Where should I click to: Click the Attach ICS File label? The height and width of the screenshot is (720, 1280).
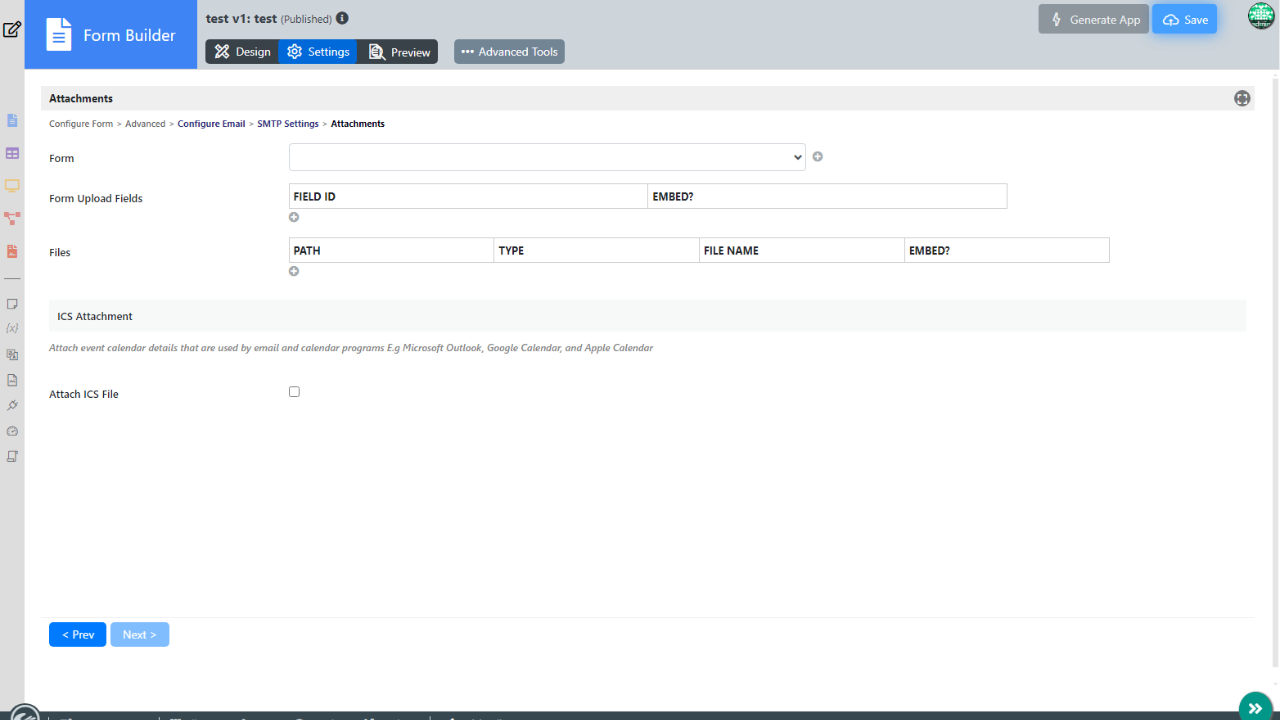(84, 394)
